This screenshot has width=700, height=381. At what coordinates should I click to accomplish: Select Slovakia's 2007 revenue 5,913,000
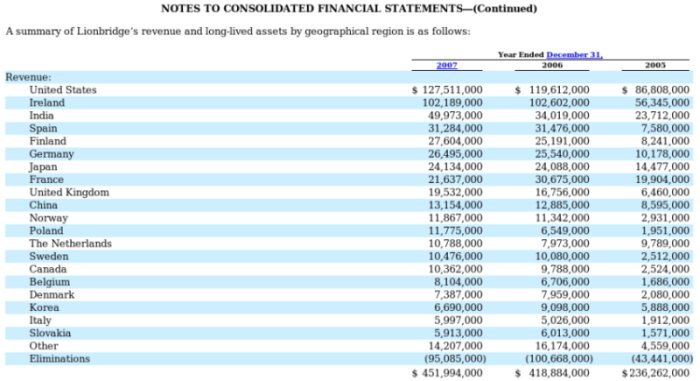[458, 333]
